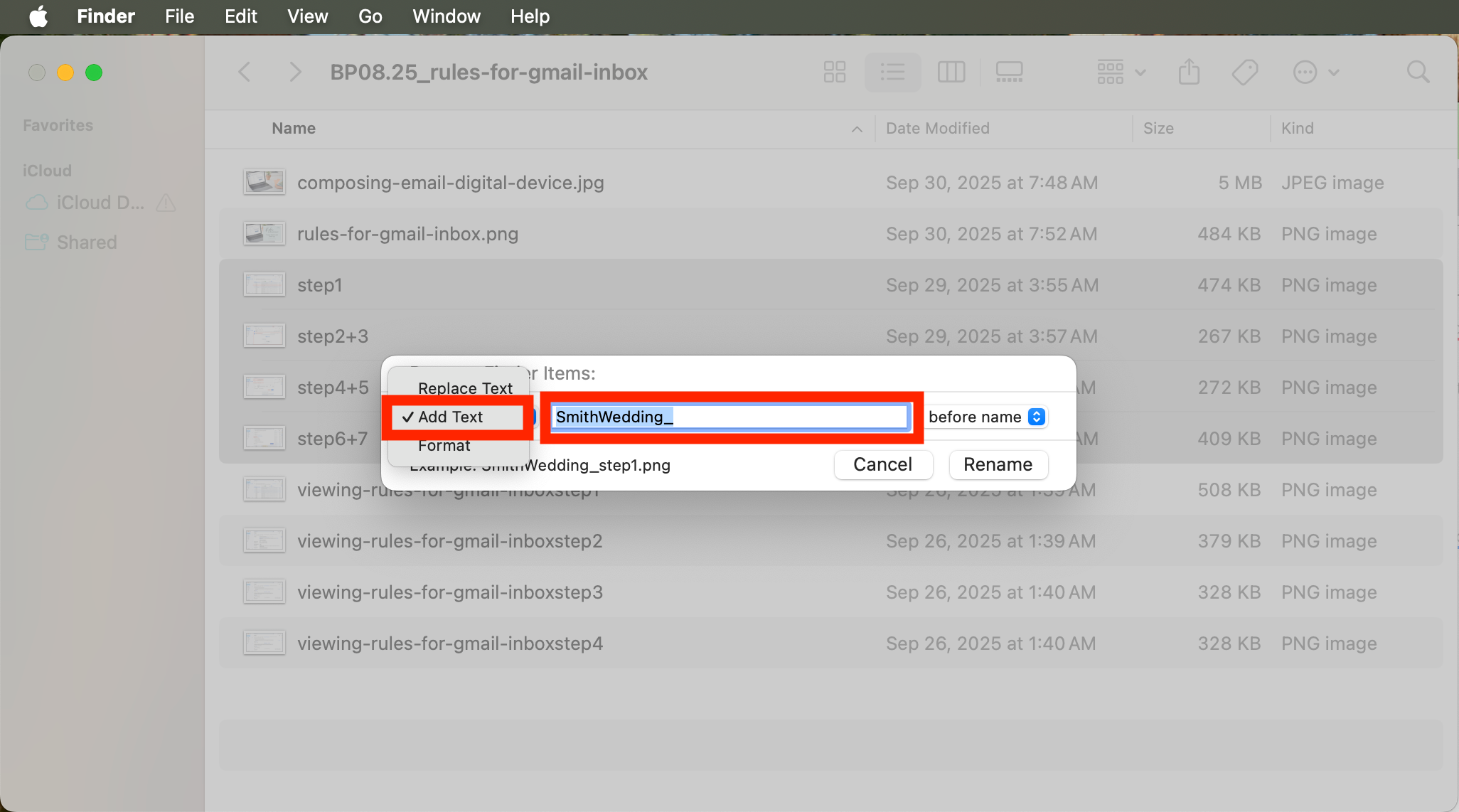Open the 'before name' position dropdown
Image resolution: width=1459 pixels, height=812 pixels.
click(986, 417)
